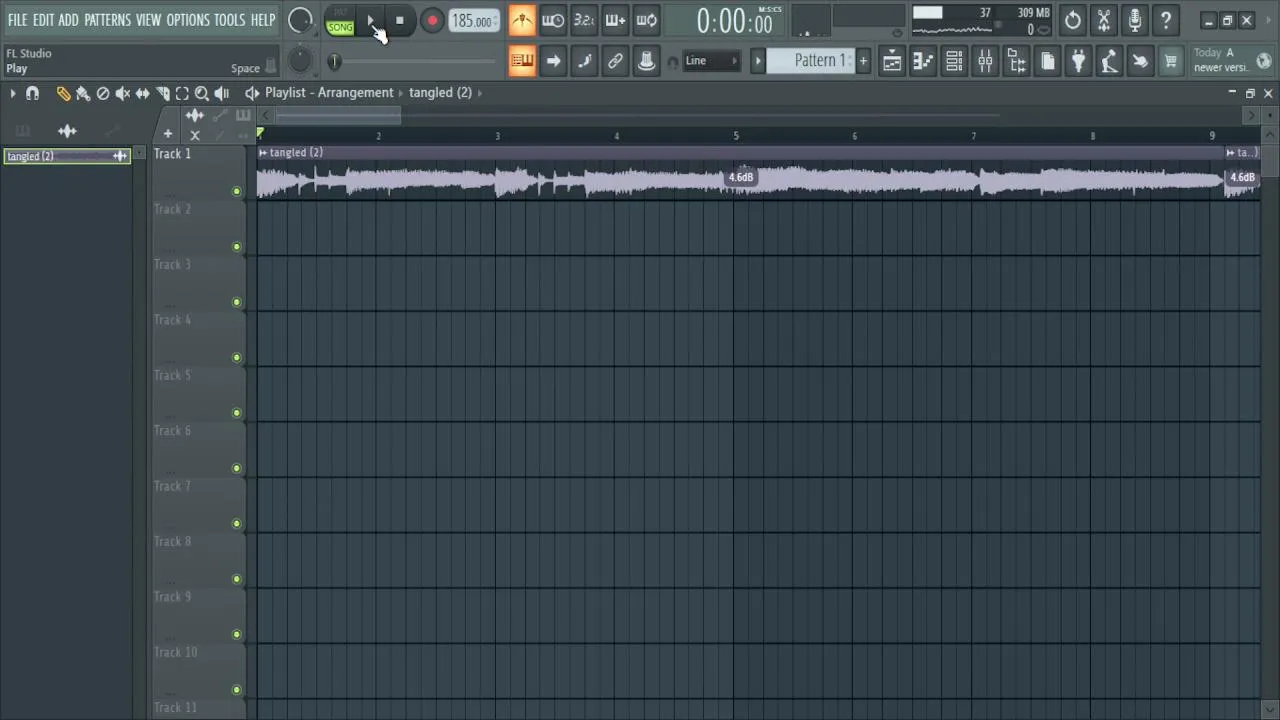1280x720 pixels.
Task: Toggle the step-edit arrow button
Action: (x=553, y=61)
